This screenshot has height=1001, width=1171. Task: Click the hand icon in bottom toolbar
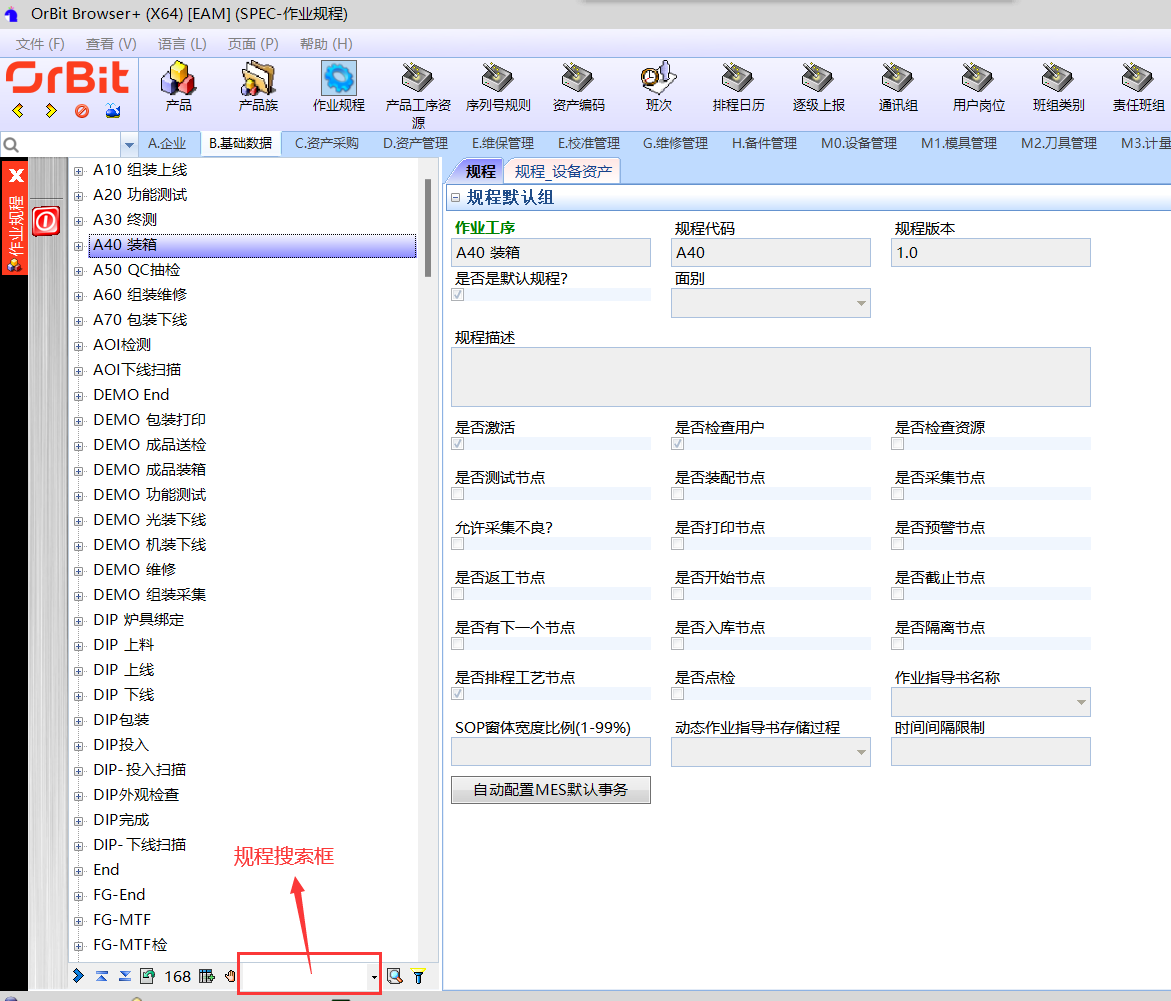(x=230, y=976)
